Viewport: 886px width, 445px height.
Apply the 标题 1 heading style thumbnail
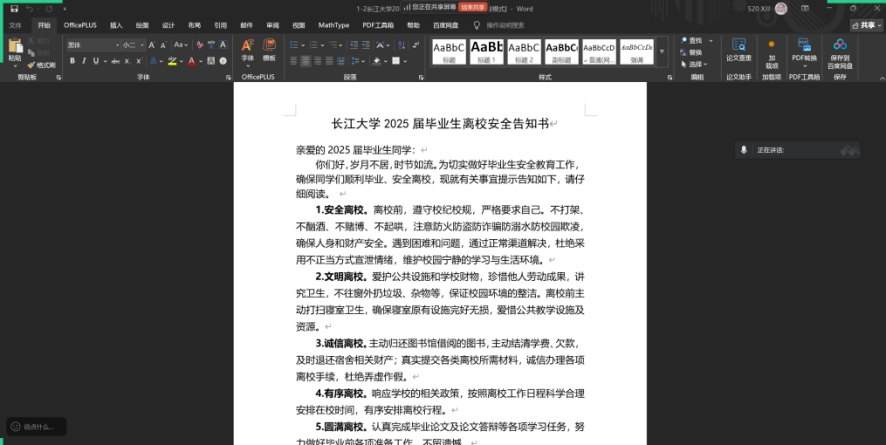[486, 50]
